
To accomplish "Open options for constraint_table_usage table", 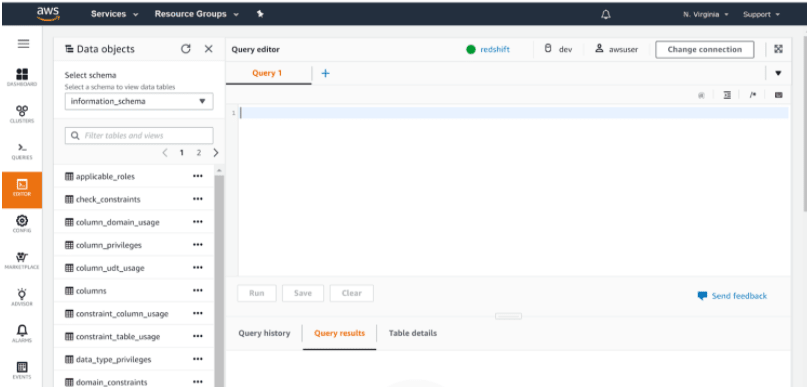I will (x=198, y=336).
